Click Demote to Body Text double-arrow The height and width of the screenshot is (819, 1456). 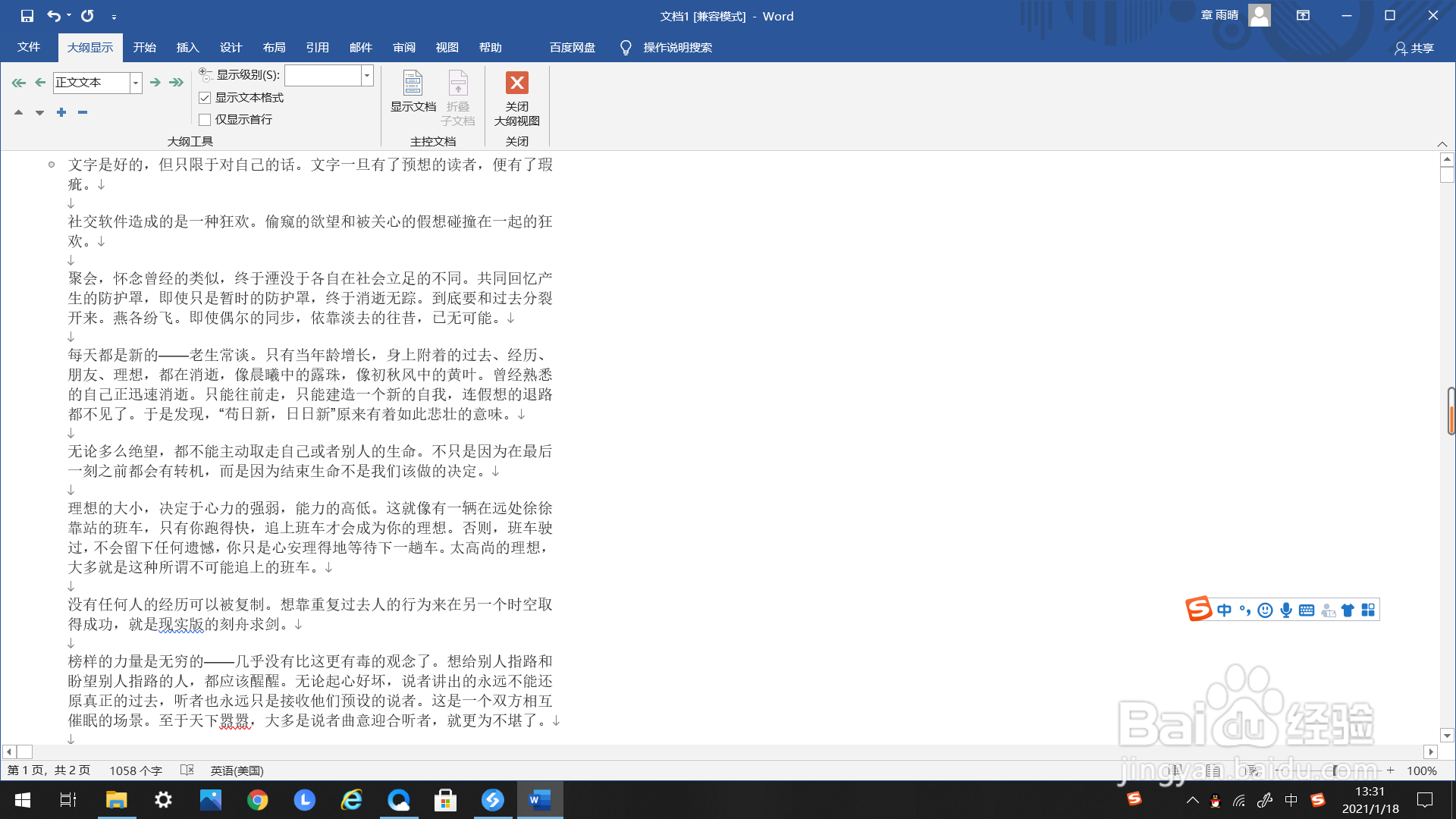point(177,83)
